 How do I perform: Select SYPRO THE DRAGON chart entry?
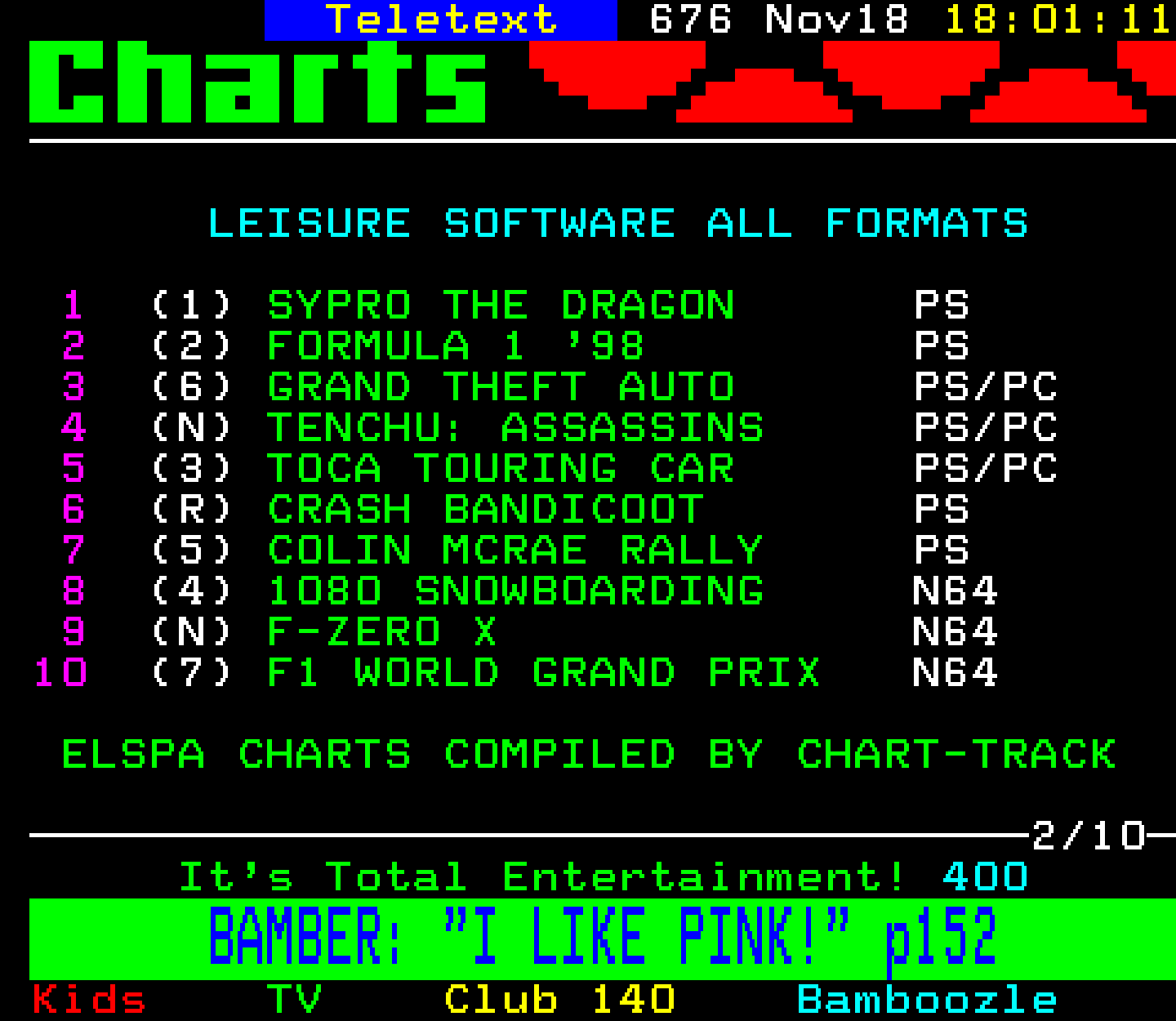[x=501, y=305]
